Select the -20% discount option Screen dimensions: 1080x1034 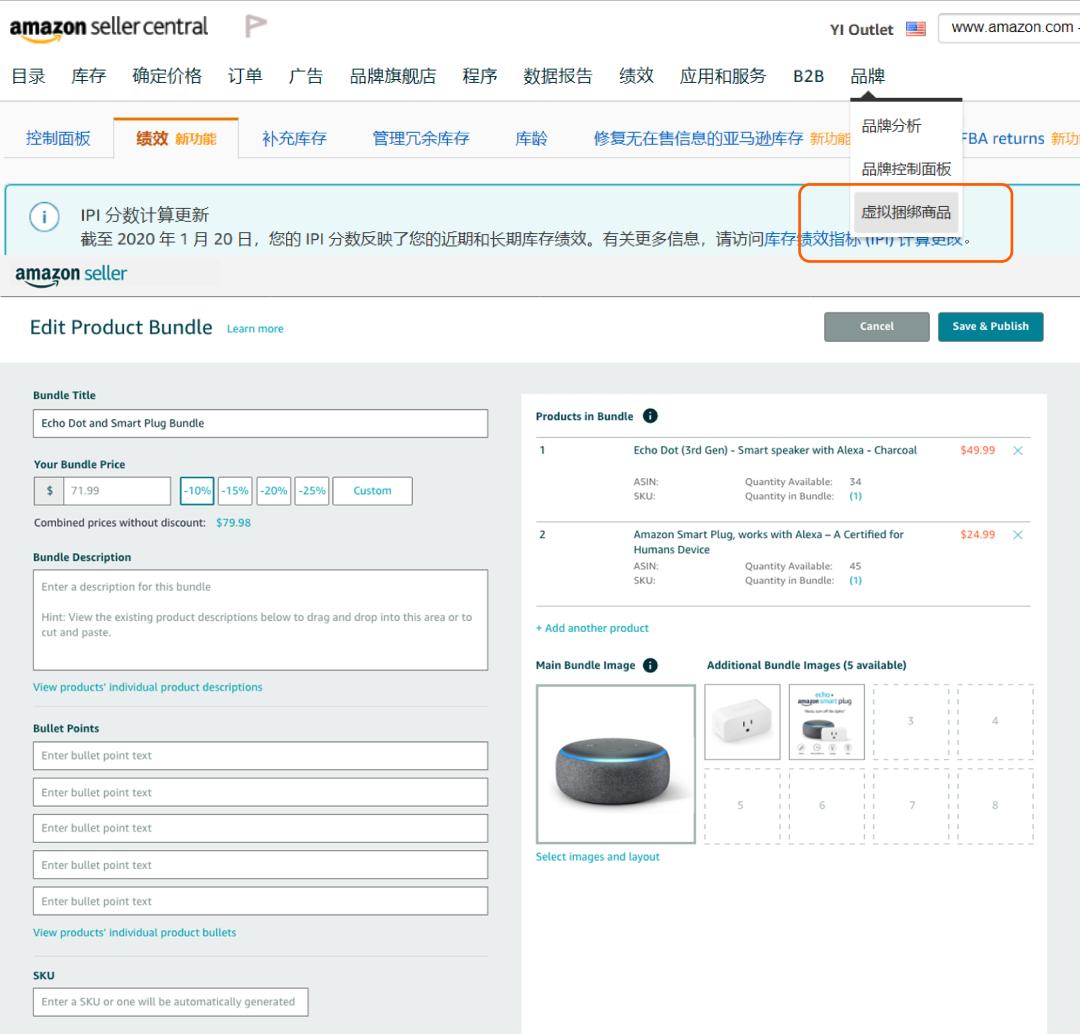point(273,490)
